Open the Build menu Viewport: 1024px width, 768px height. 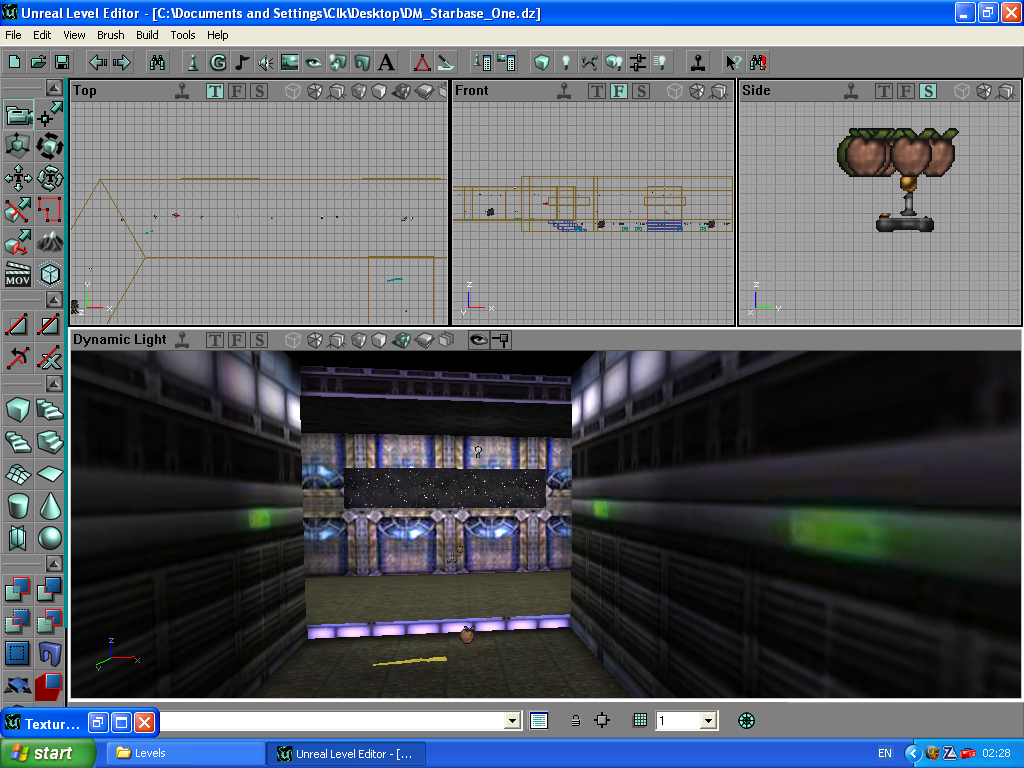[147, 35]
